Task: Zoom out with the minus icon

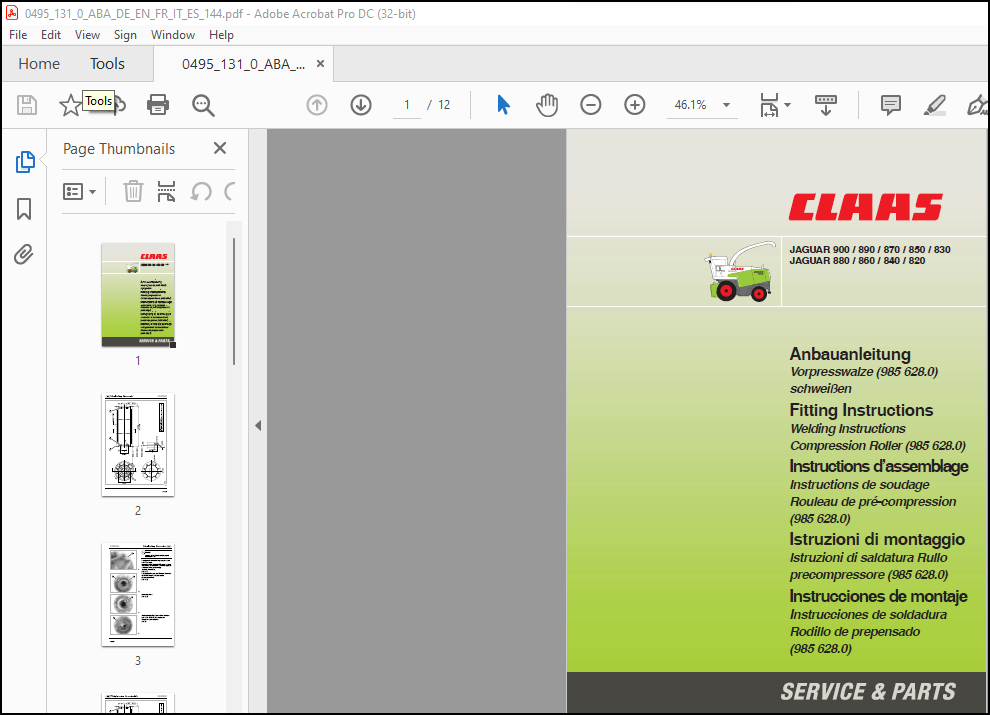Action: tap(590, 105)
